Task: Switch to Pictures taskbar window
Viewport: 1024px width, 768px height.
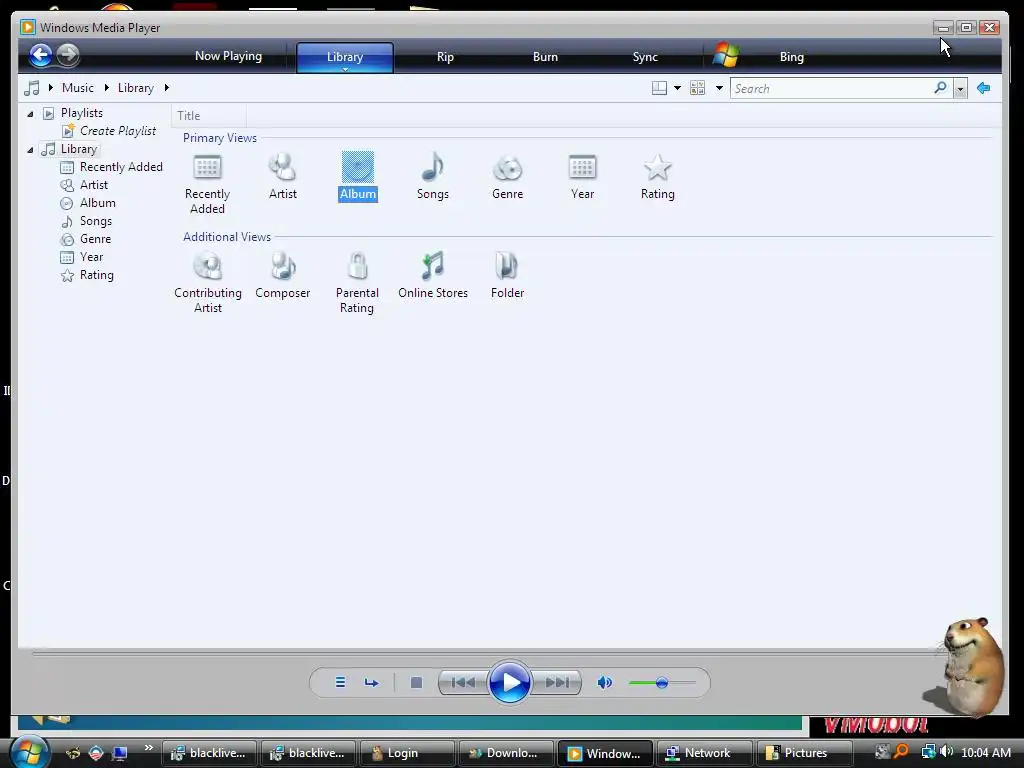Action: coord(804,753)
